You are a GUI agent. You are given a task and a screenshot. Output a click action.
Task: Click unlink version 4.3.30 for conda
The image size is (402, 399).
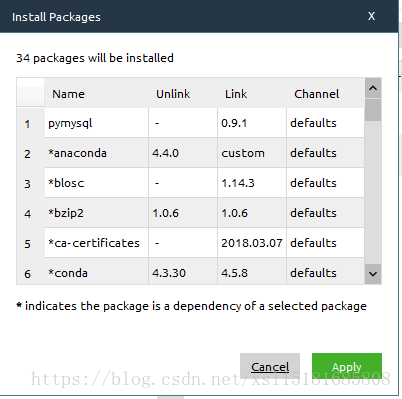point(183,271)
